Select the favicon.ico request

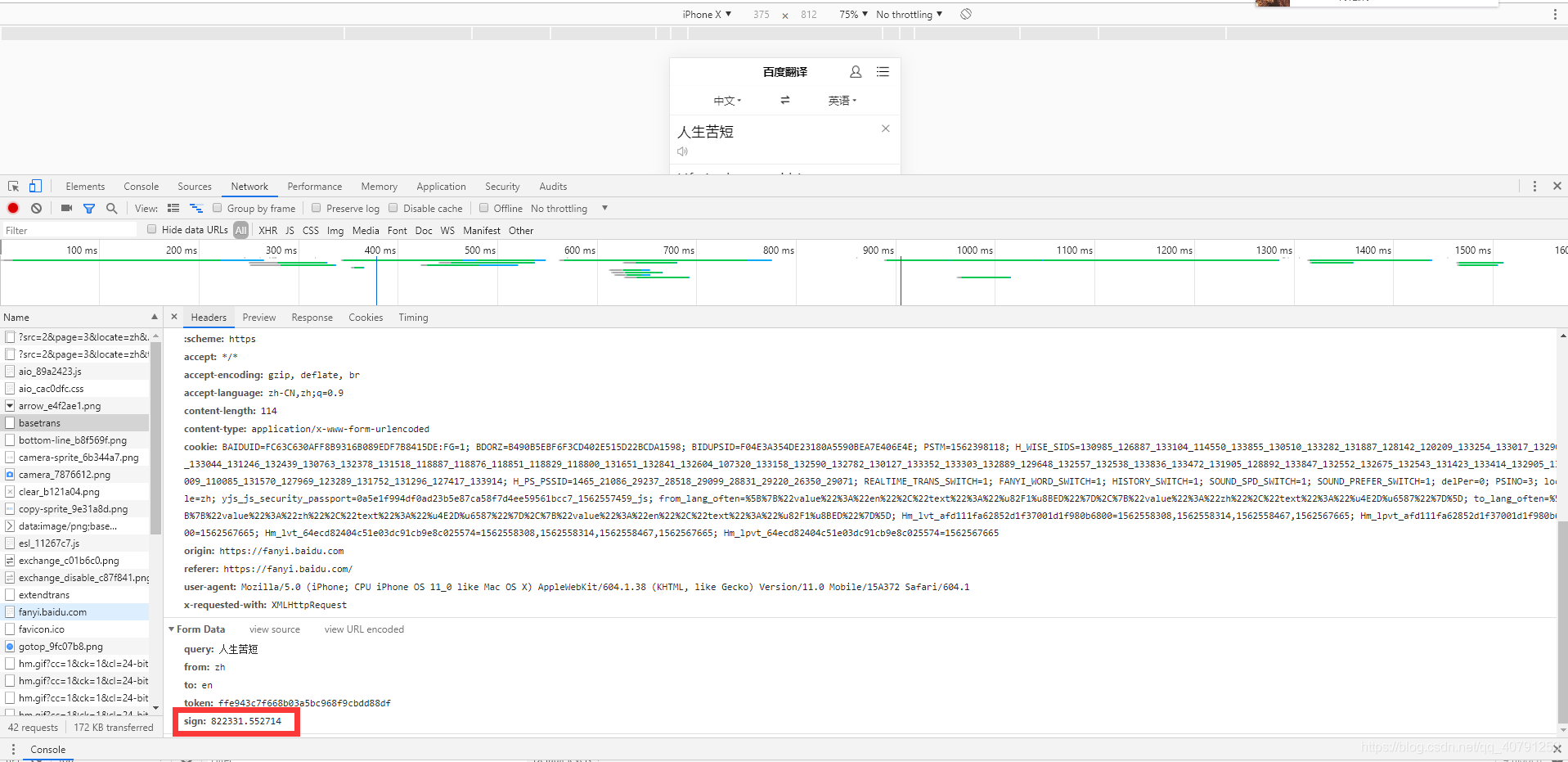coord(76,629)
